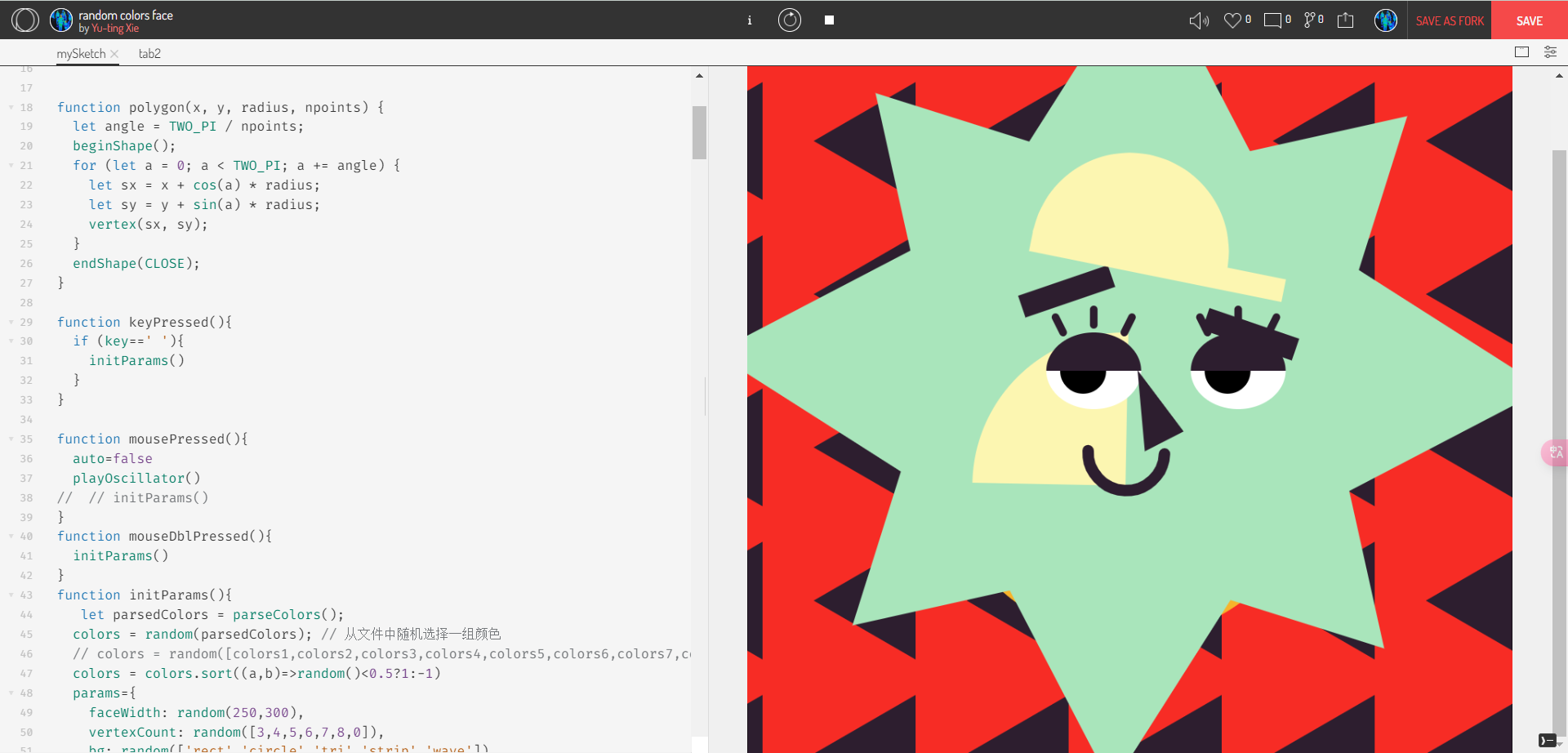Screen dimensions: 1568x753
Task: Open the author link Yu-ting Xie
Action: coord(115,29)
